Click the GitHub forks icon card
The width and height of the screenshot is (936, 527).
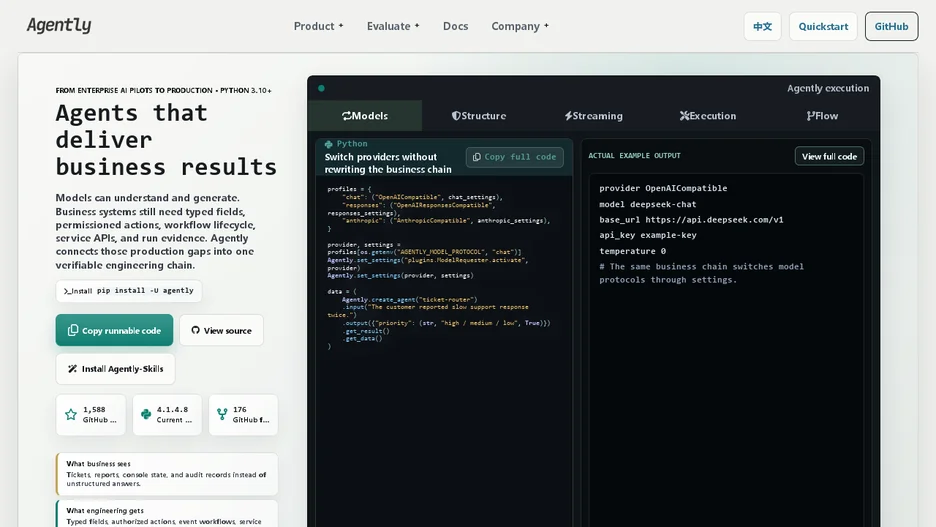click(x=244, y=414)
